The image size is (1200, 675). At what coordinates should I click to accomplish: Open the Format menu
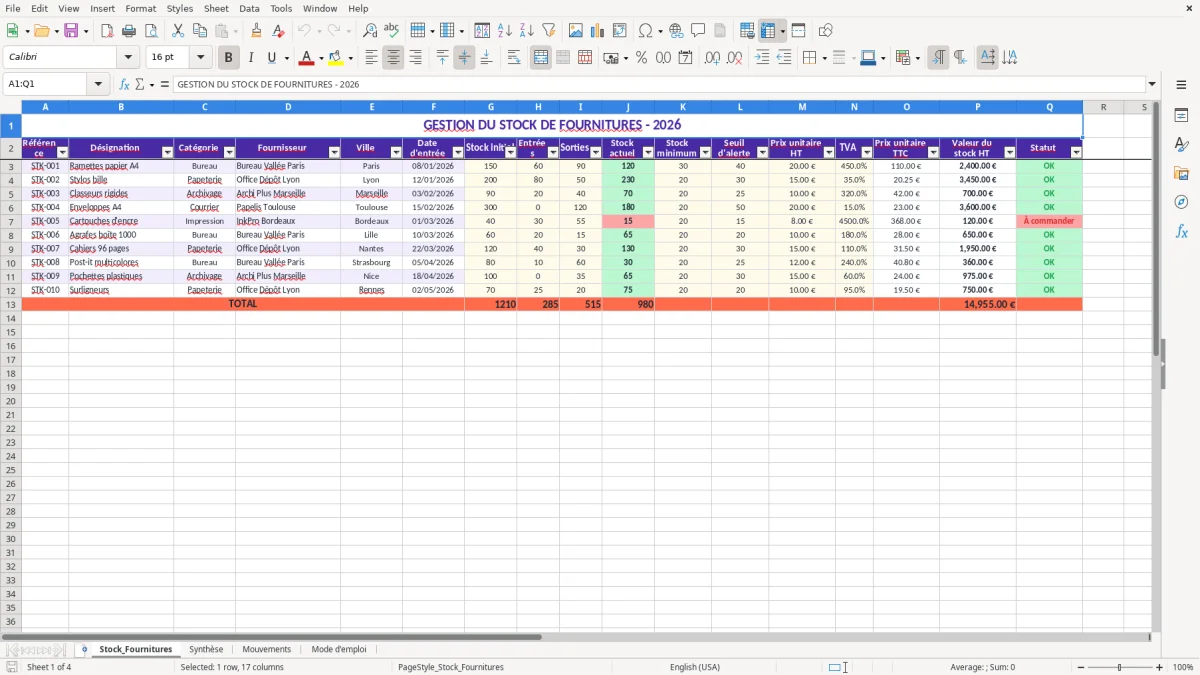[x=140, y=8]
